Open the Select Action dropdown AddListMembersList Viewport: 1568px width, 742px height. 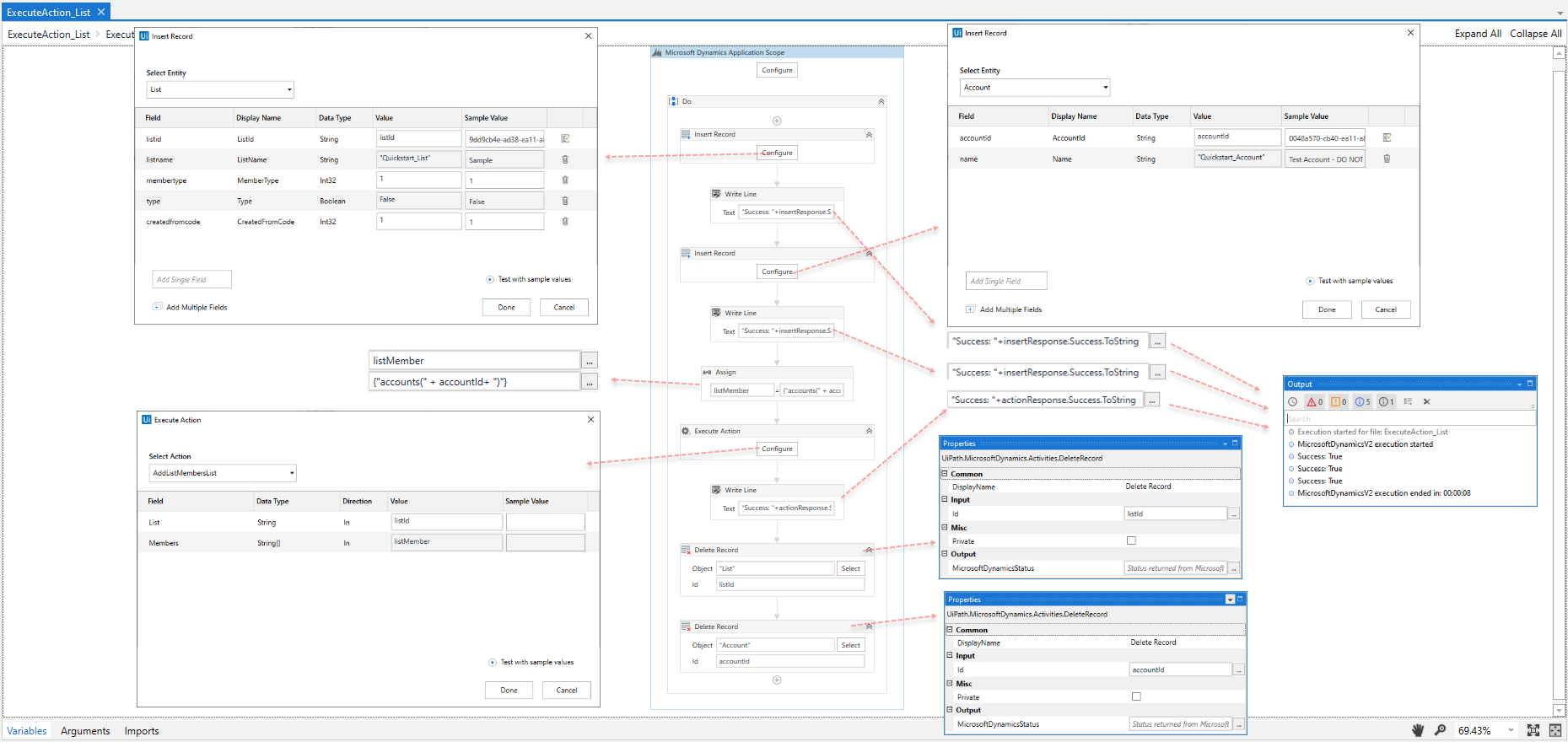(x=223, y=473)
